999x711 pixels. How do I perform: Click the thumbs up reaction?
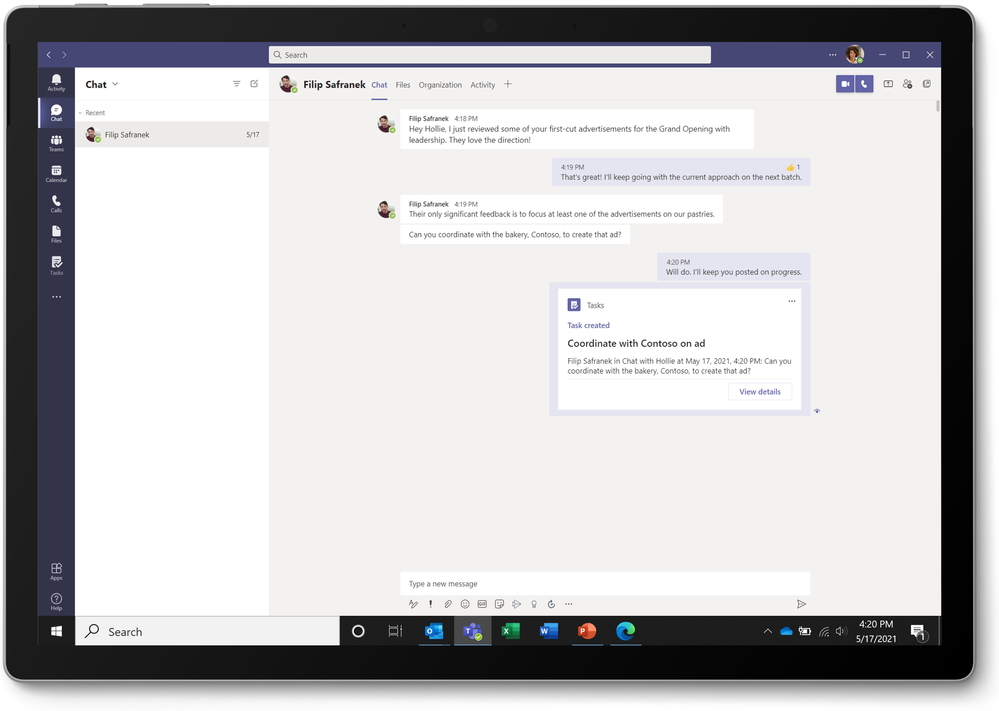click(x=793, y=167)
